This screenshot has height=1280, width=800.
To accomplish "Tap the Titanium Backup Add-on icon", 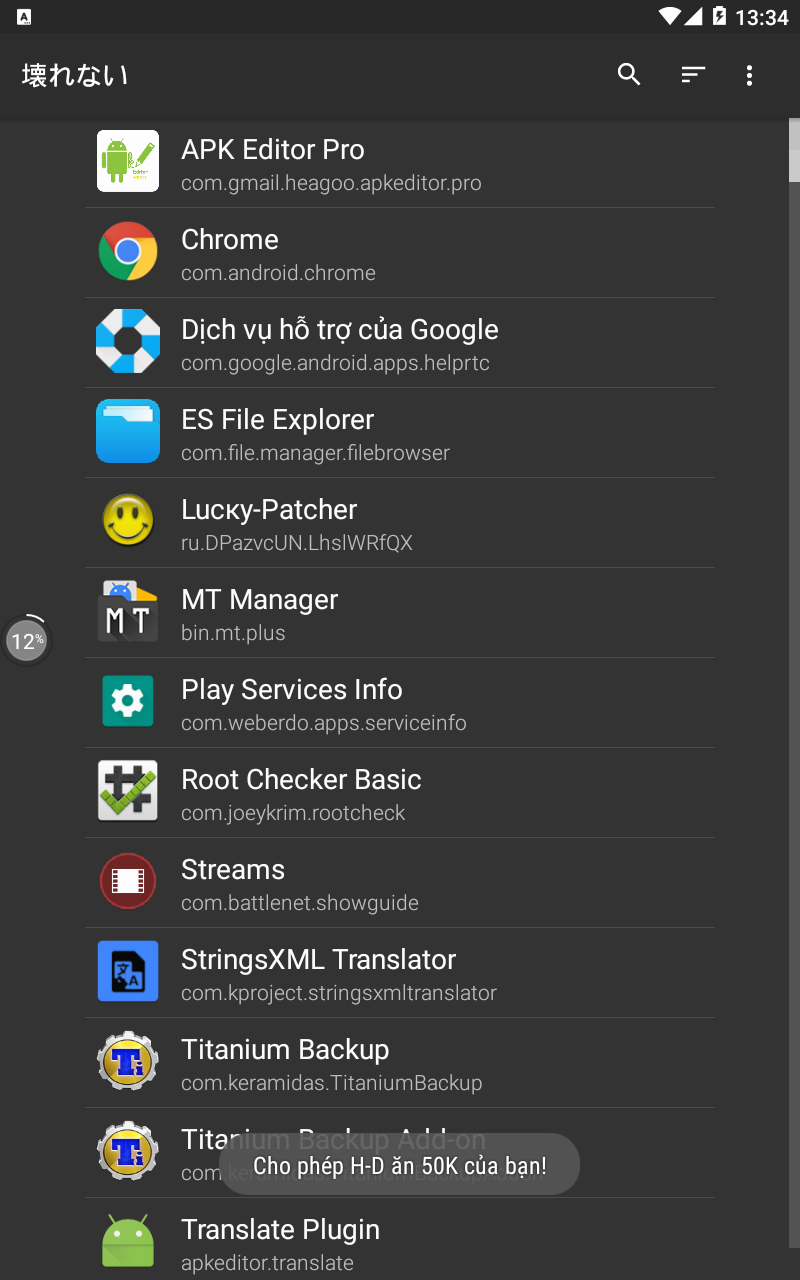I will pos(128,1151).
